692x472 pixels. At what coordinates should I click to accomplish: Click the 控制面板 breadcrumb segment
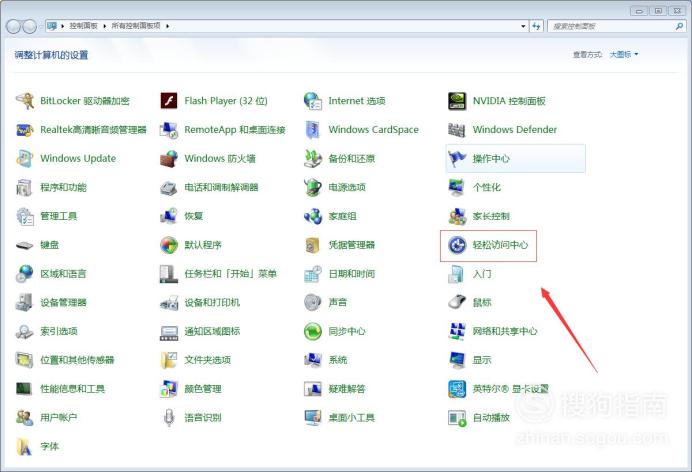83,26
